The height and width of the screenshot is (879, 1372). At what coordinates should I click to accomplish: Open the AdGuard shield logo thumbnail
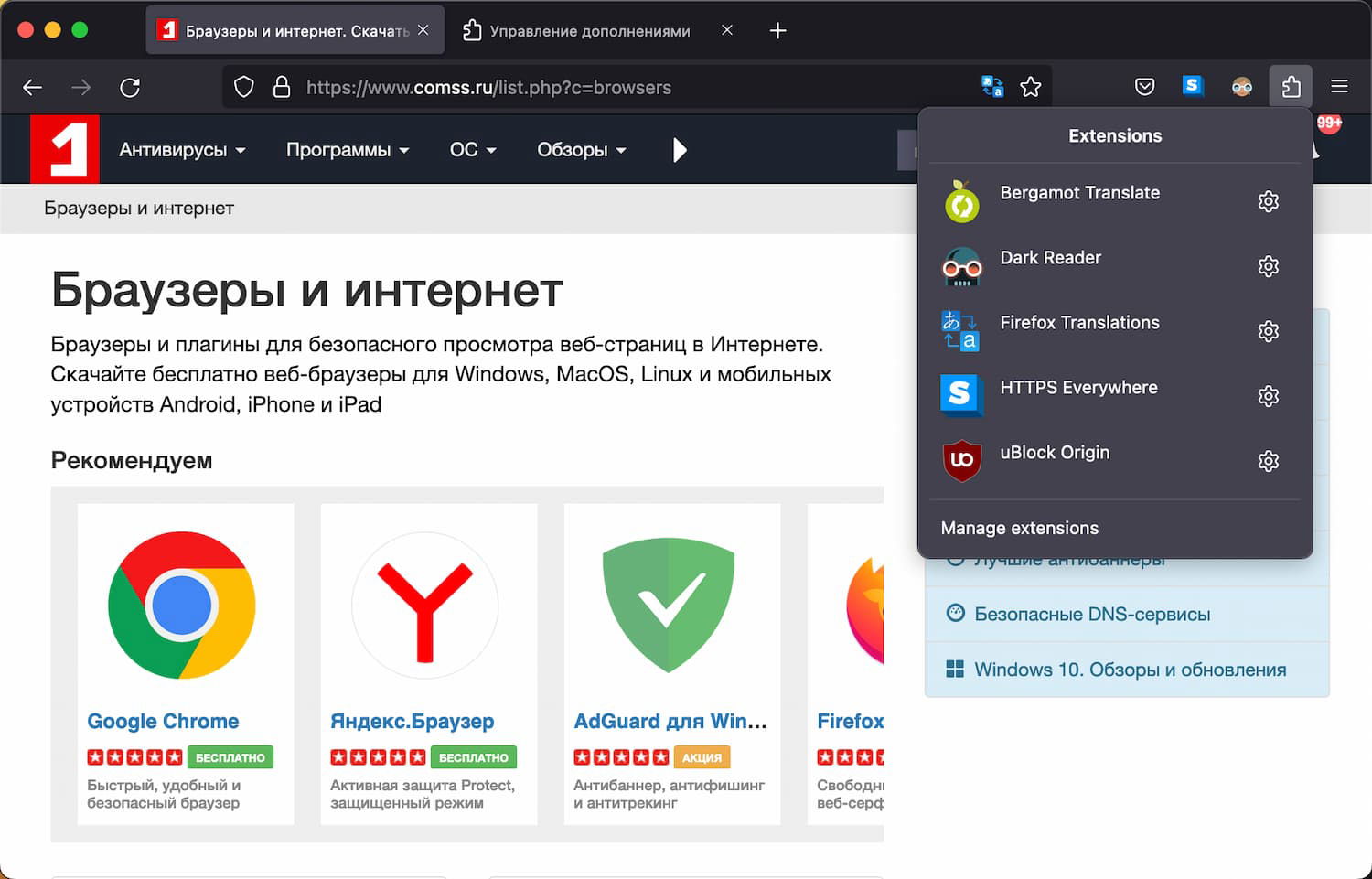(669, 606)
